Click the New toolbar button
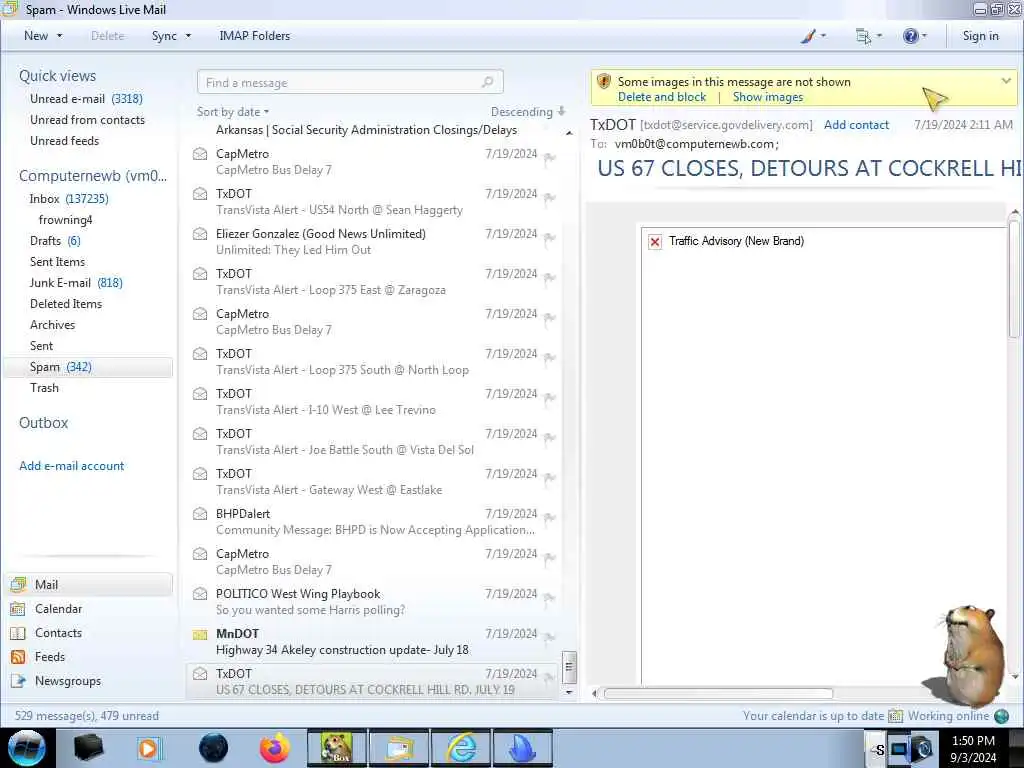 [x=36, y=36]
